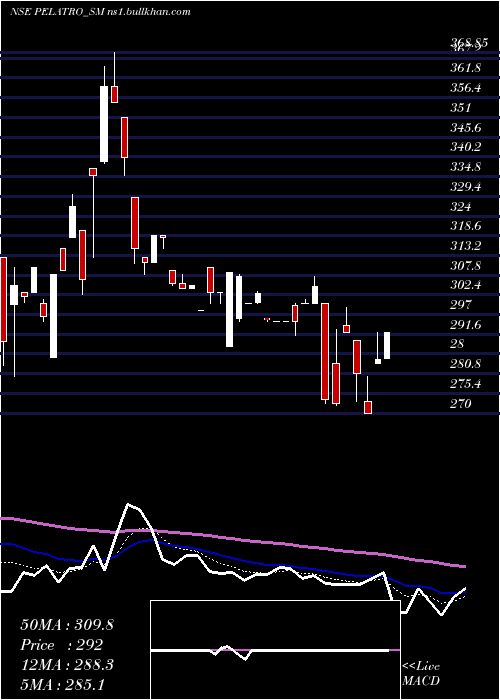
Task: Select the 297 price axis label
Action: 461,305
